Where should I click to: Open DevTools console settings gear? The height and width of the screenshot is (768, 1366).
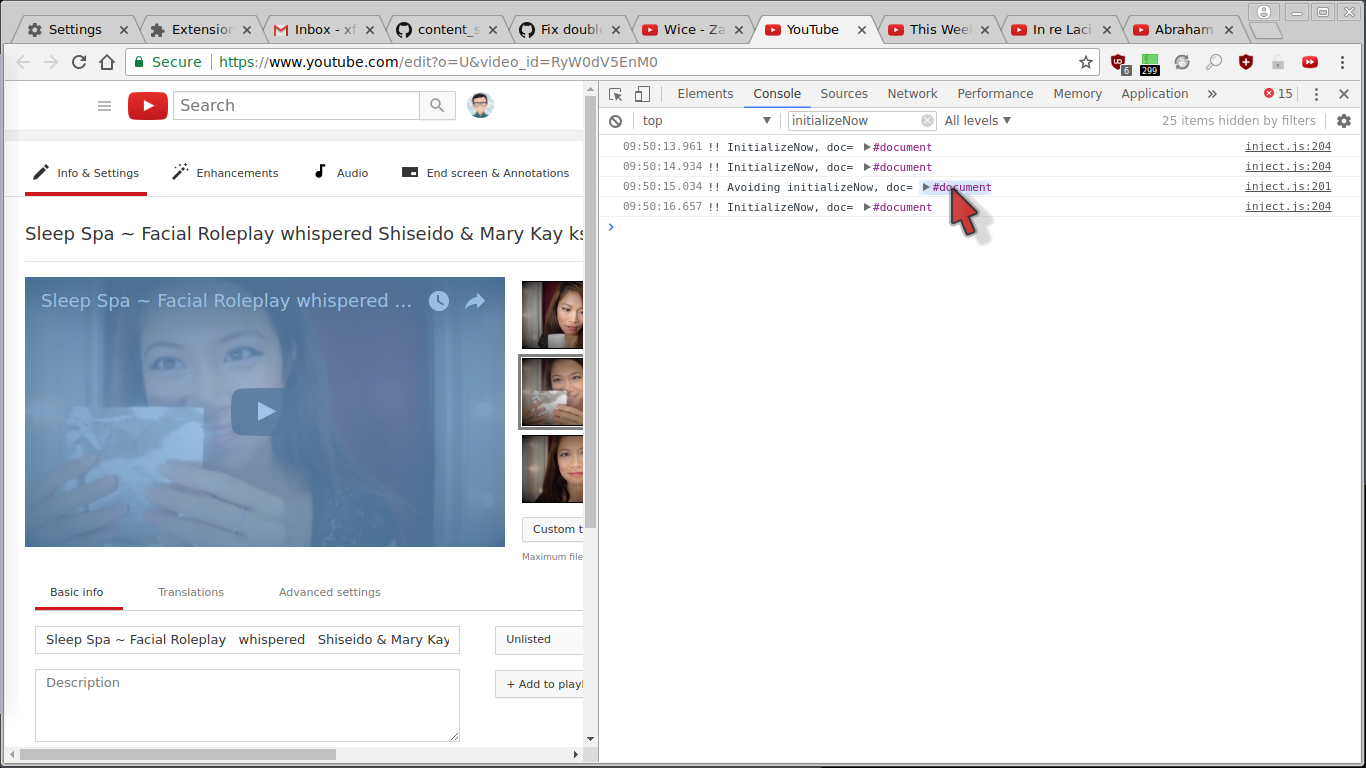[1344, 120]
